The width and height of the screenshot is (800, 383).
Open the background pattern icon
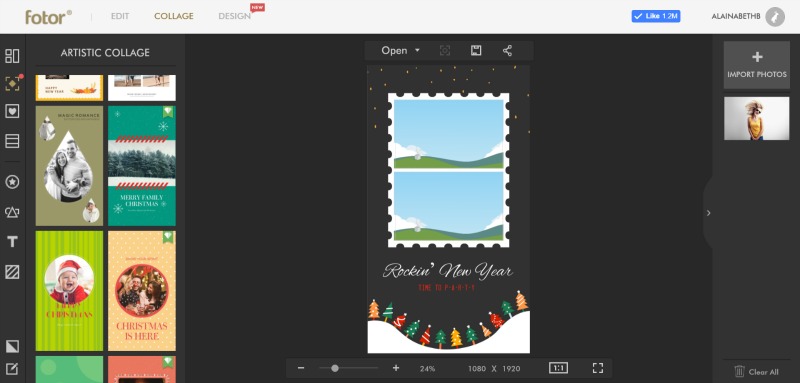pyautogui.click(x=12, y=272)
